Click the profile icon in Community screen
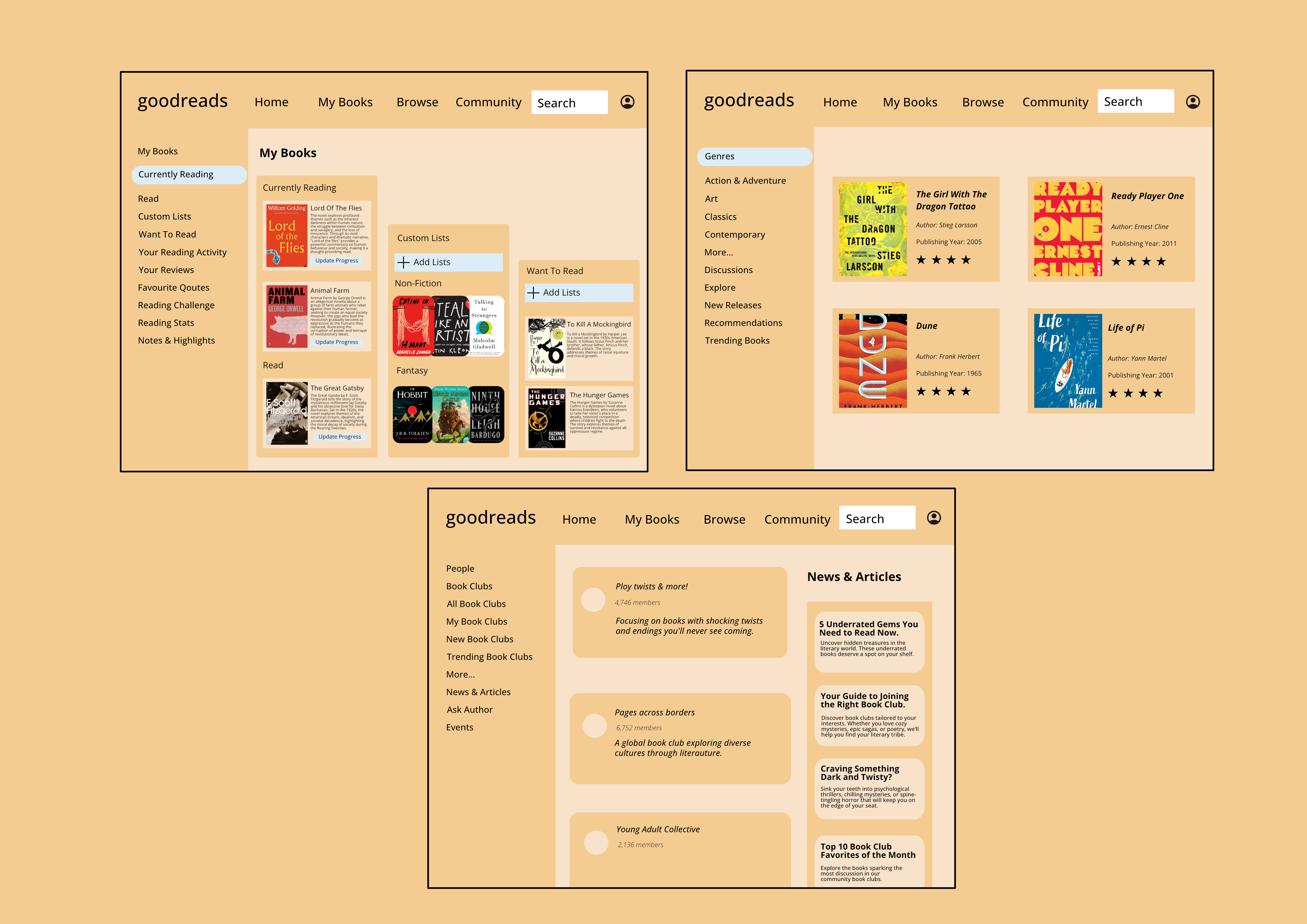This screenshot has width=1307, height=924. (934, 518)
